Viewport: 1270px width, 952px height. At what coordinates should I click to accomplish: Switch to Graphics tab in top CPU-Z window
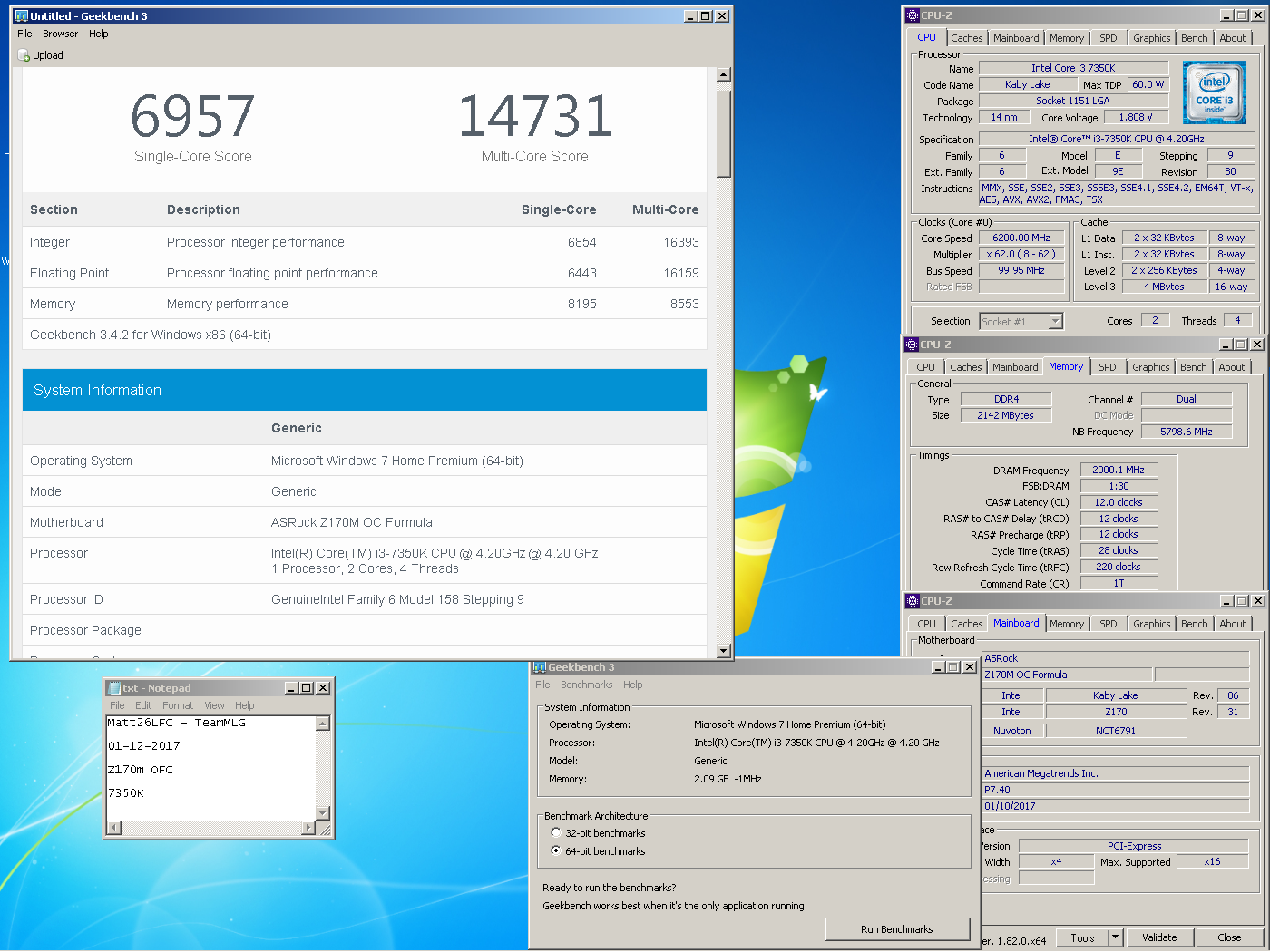[x=1151, y=38]
